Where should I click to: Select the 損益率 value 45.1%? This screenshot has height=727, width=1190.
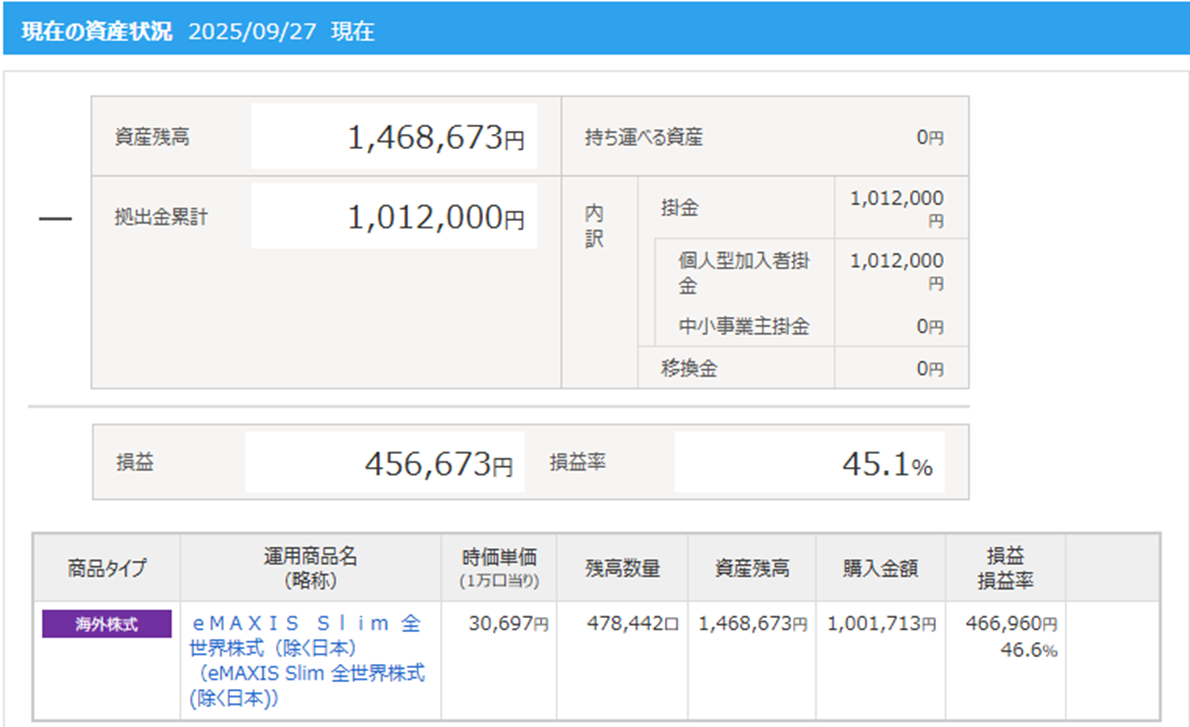click(888, 465)
